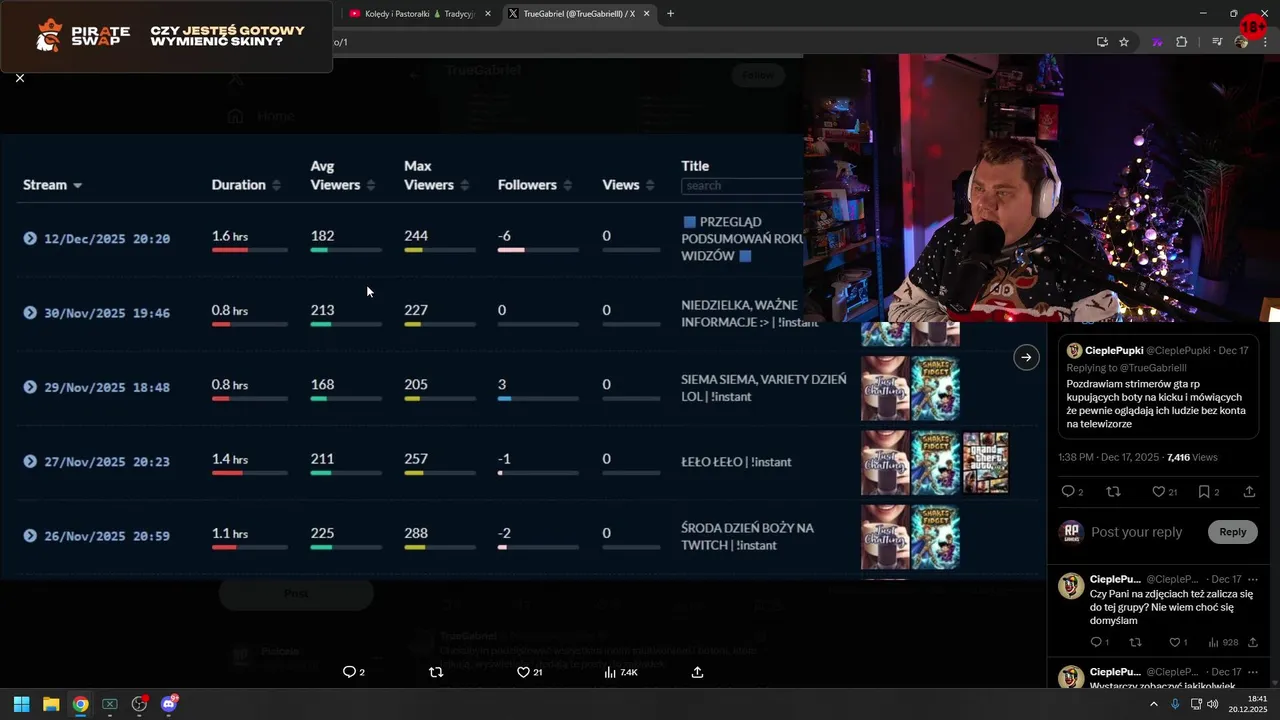Open @CieplePupki profile link in tweet

[x=1178, y=351]
